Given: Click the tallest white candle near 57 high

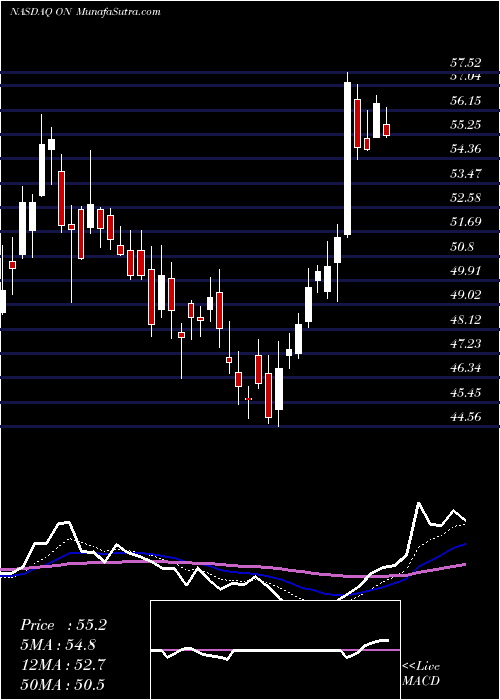Looking at the screenshot, I should (347, 158).
